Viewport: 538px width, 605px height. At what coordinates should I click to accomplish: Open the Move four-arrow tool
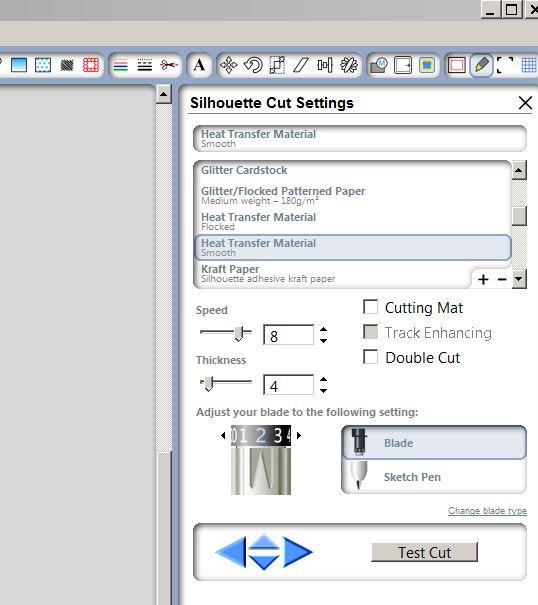(228, 65)
